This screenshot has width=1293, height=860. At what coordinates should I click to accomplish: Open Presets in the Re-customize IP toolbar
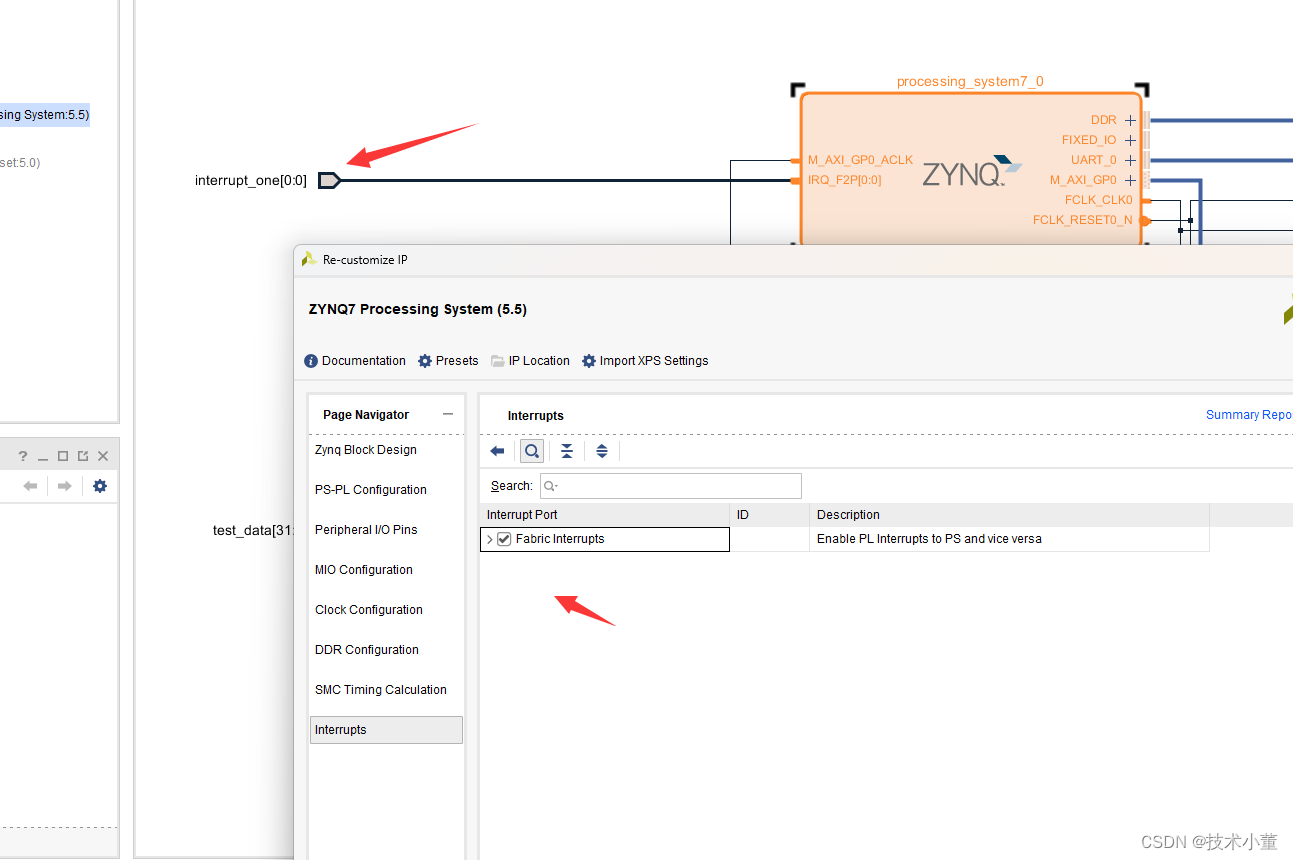click(448, 361)
